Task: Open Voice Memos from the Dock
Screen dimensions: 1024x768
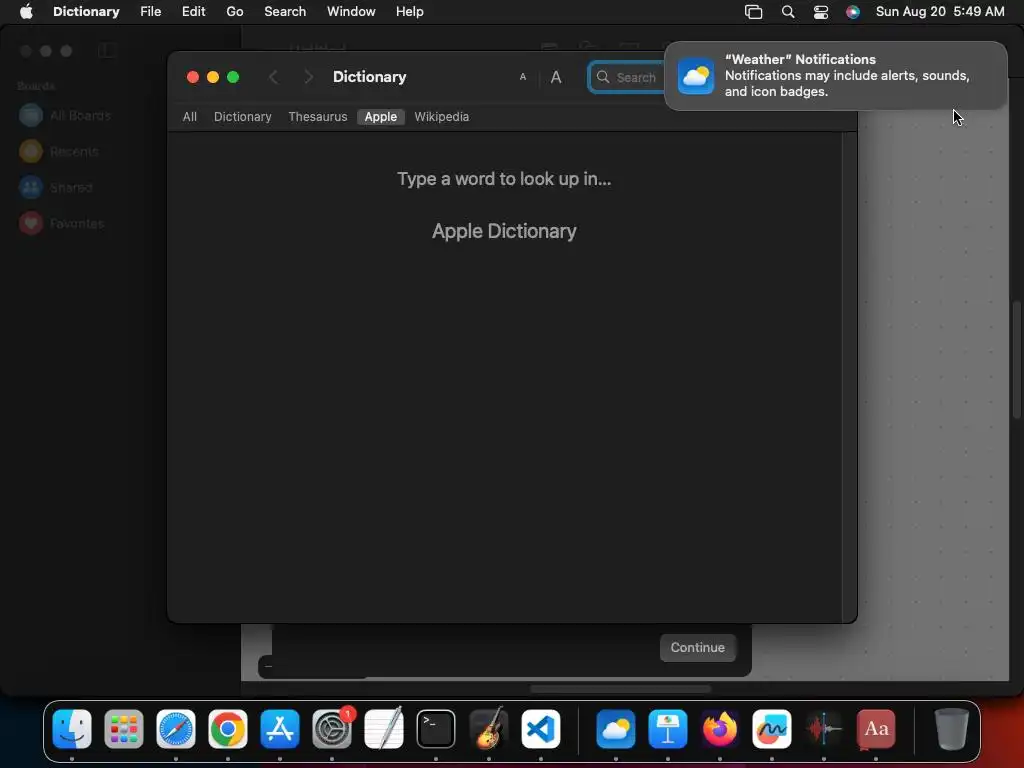Action: (x=824, y=729)
